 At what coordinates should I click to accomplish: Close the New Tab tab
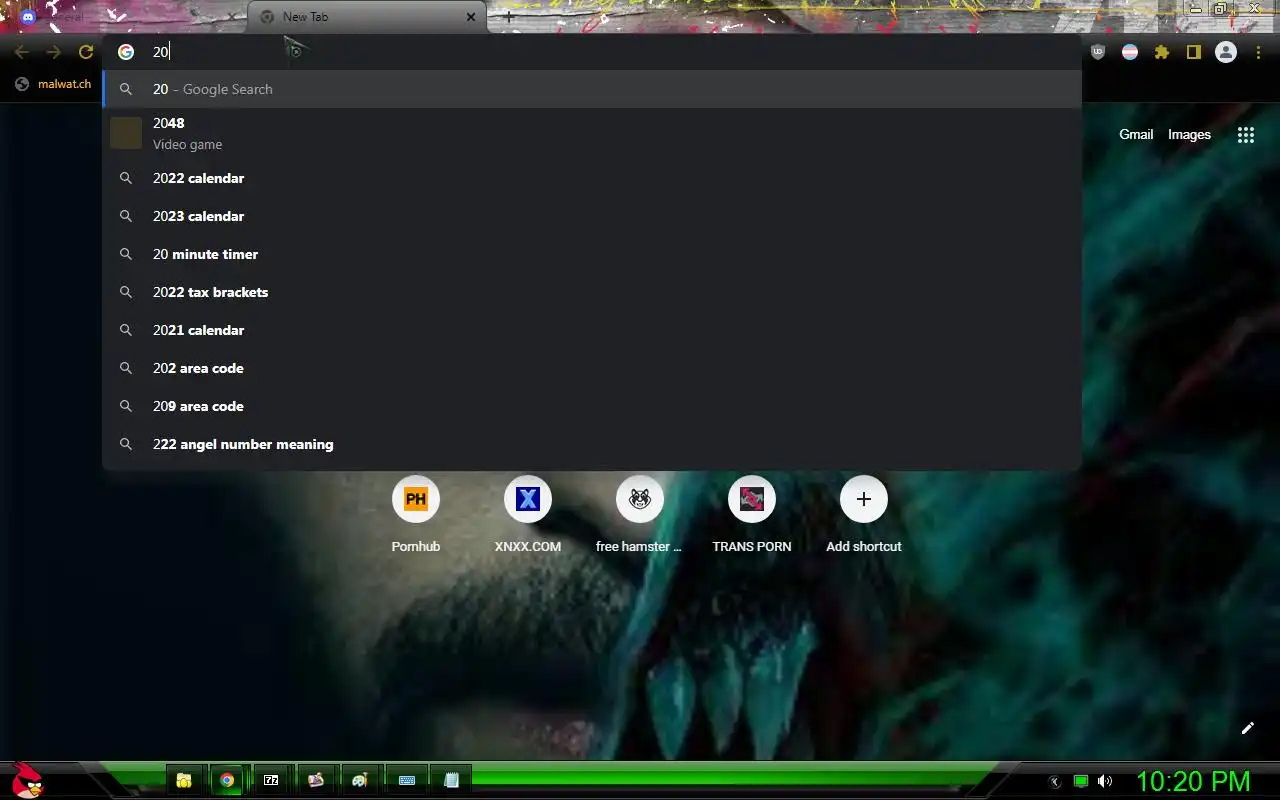(471, 17)
